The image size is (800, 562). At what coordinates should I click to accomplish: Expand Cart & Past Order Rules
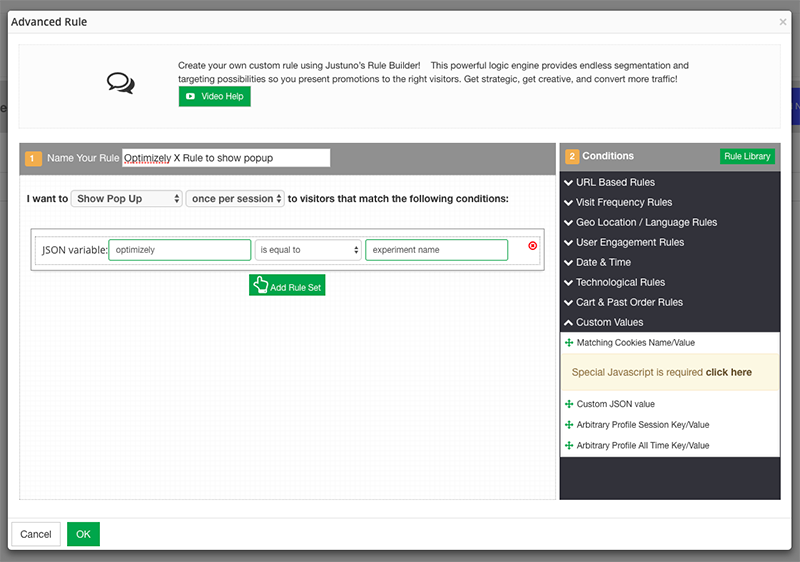pos(629,302)
